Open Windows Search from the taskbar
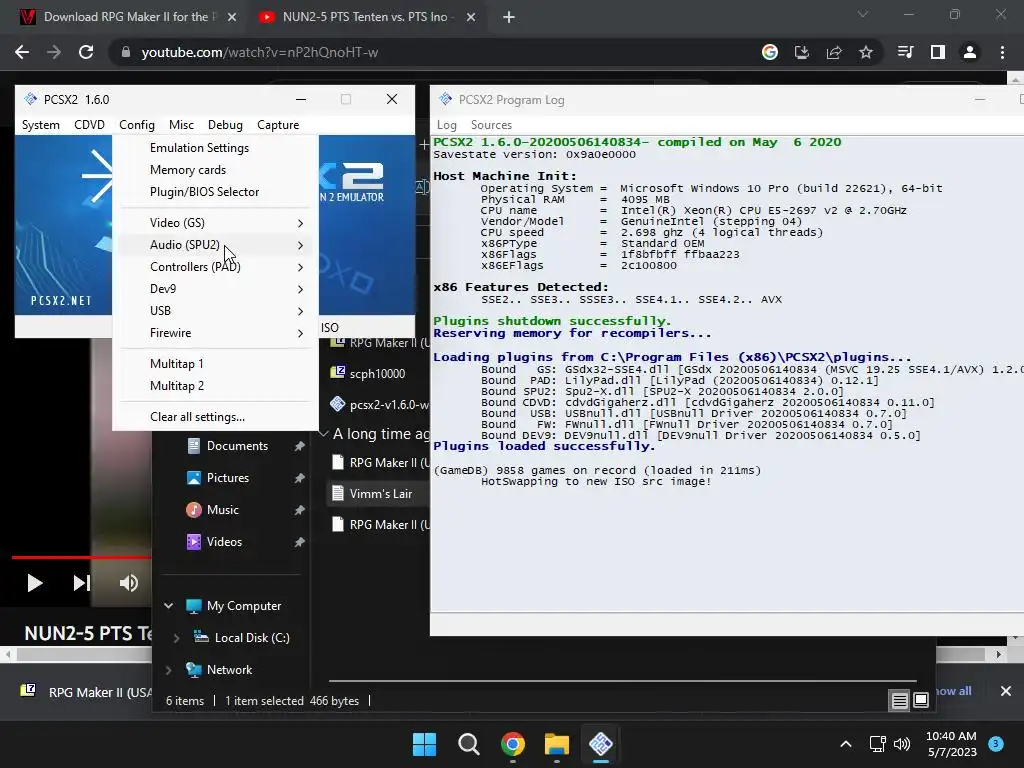This screenshot has height=768, width=1024. click(468, 744)
